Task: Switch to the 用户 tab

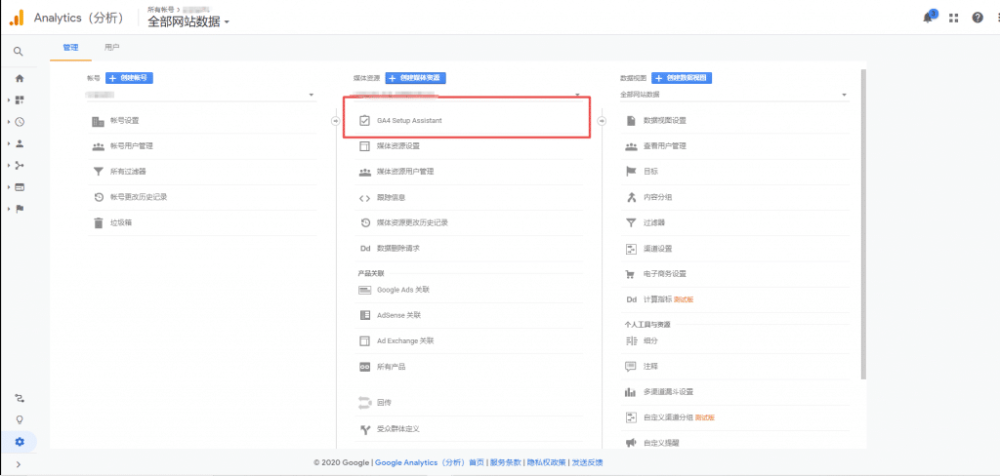Action: click(111, 47)
